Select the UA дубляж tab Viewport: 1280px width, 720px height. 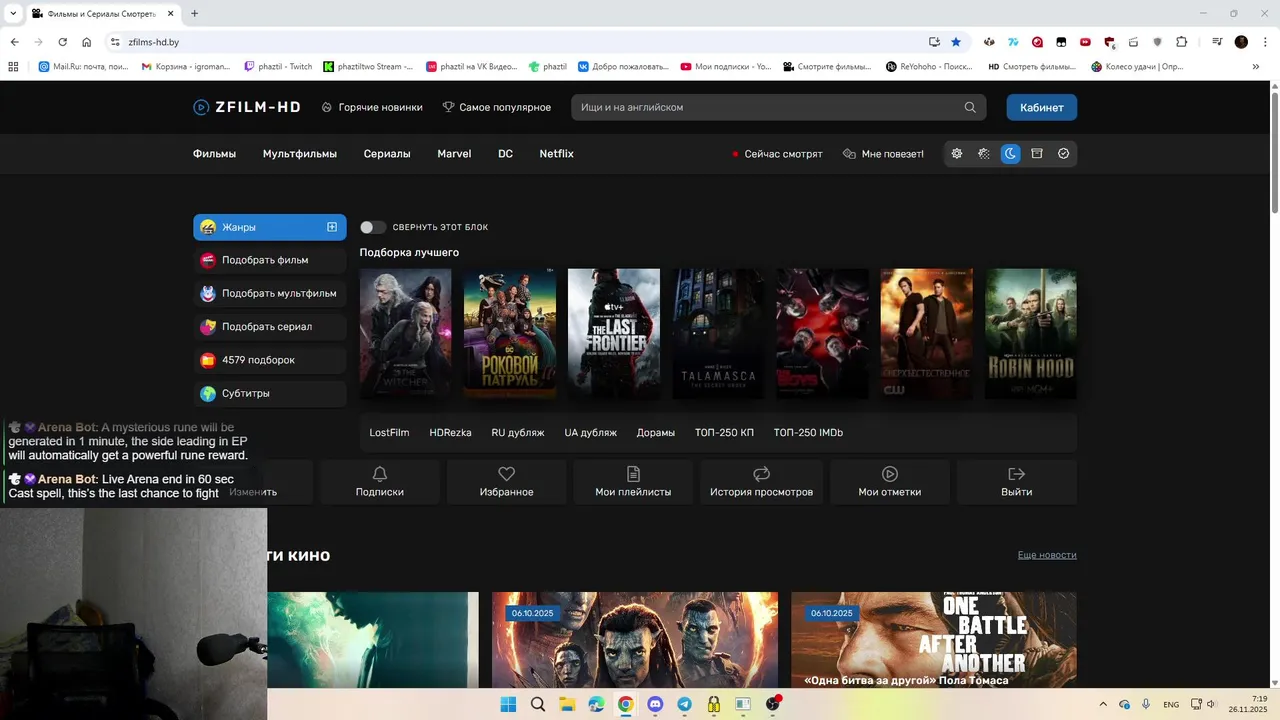(591, 433)
